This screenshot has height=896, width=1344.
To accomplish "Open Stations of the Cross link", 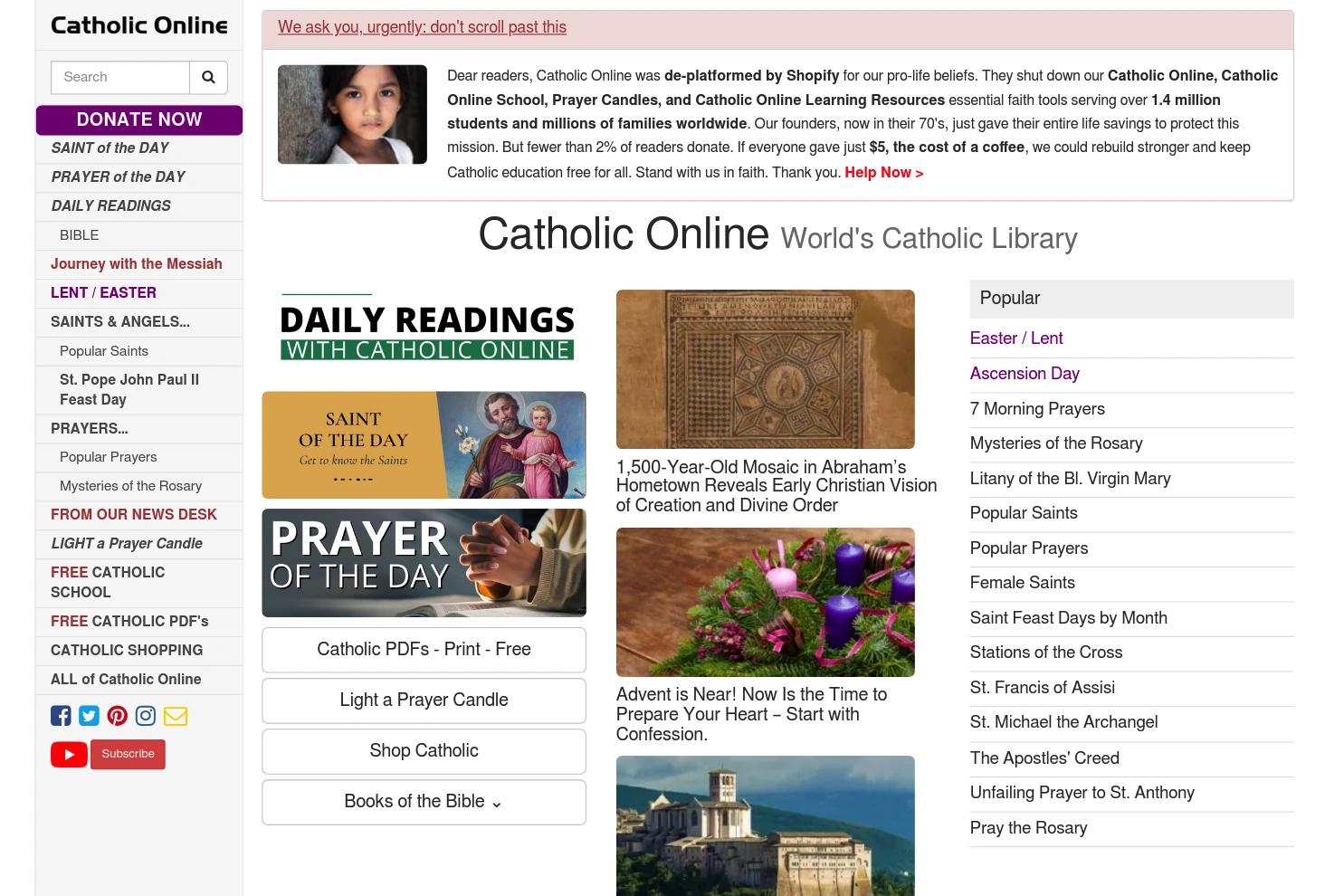I will click(1046, 653).
